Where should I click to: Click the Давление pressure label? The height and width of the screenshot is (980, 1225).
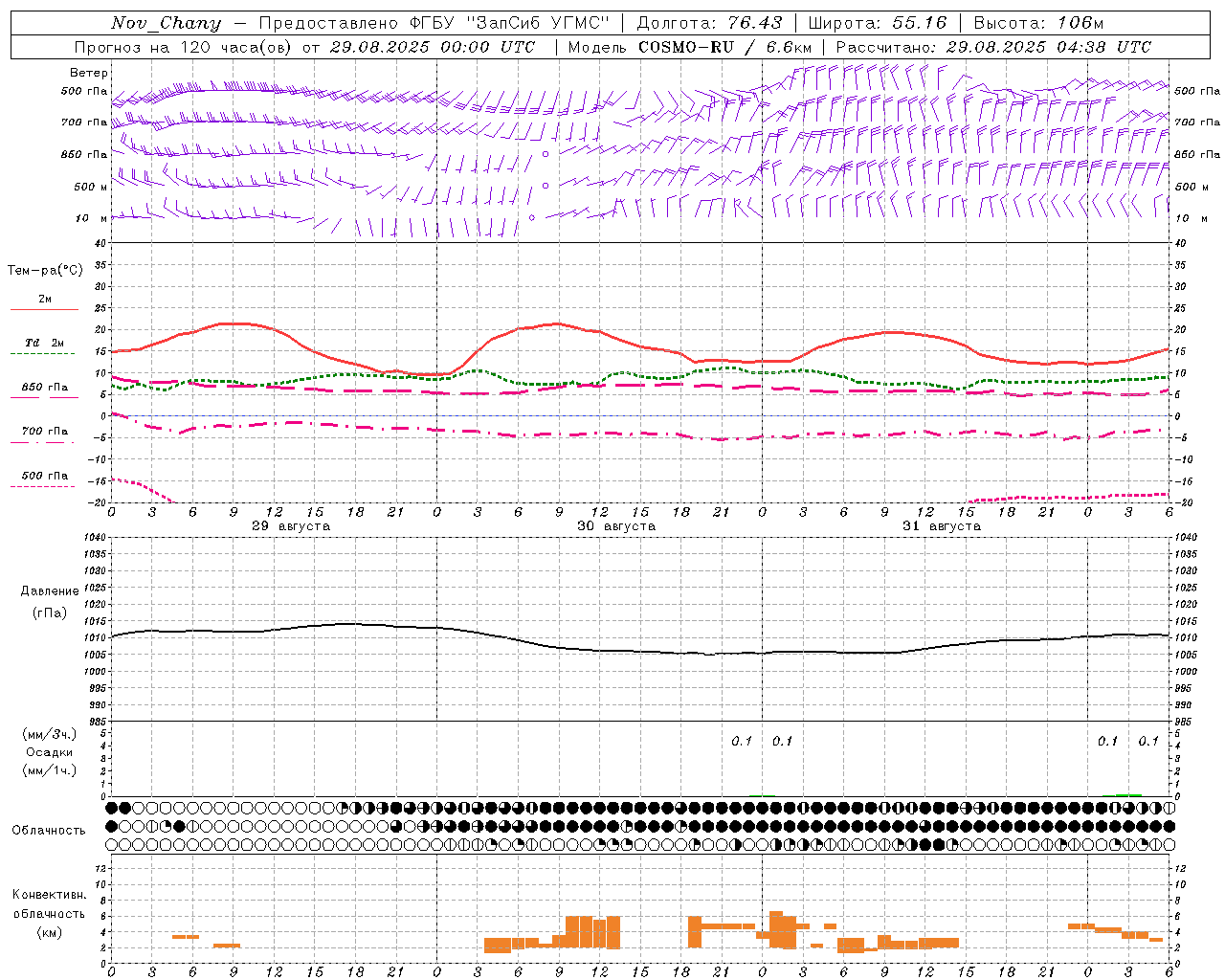point(50,591)
